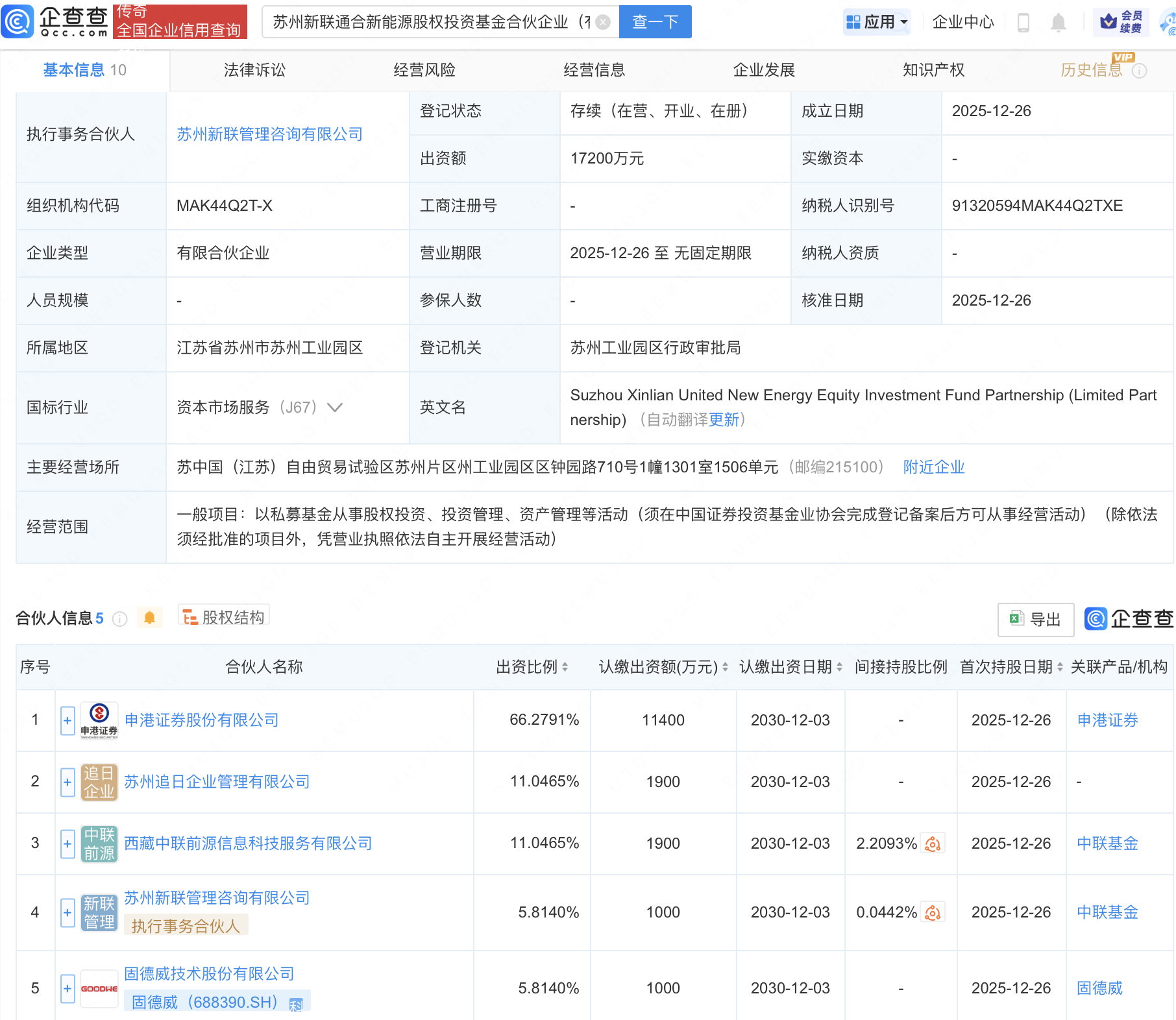Expand the 苏州追日企业管理有限公司 row
This screenshot has width=1176, height=1020.
[67, 782]
